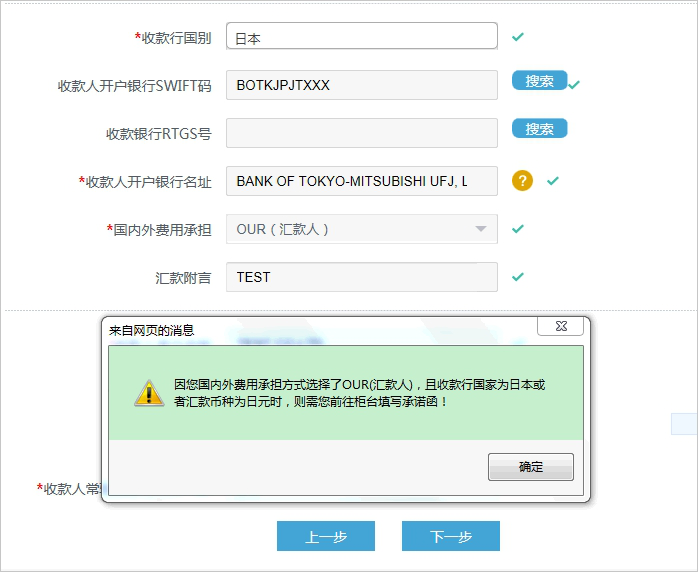Click the checkmark beside 国内外费用承担 dropdown
Screen dimensions: 698x572
(x=517, y=229)
